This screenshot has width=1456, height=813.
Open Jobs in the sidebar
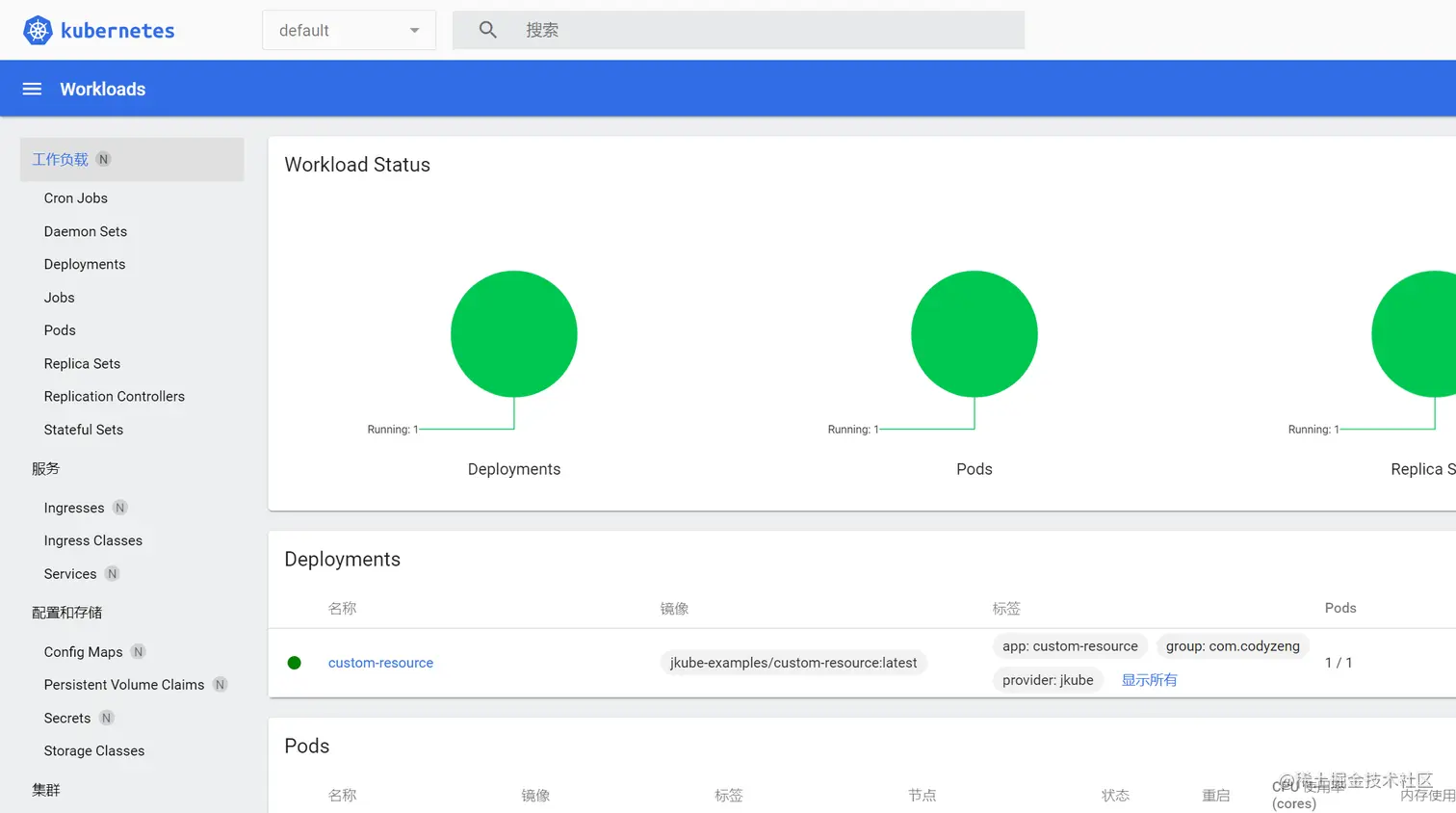[59, 298]
